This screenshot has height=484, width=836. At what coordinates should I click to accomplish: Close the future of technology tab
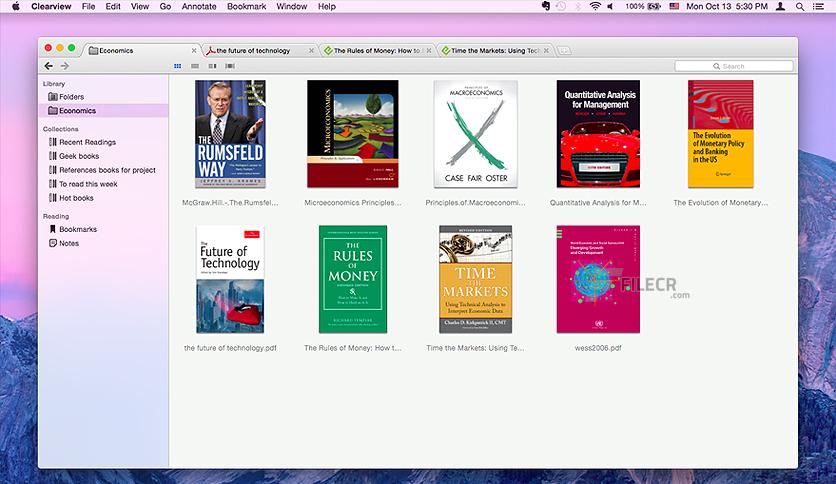point(311,51)
